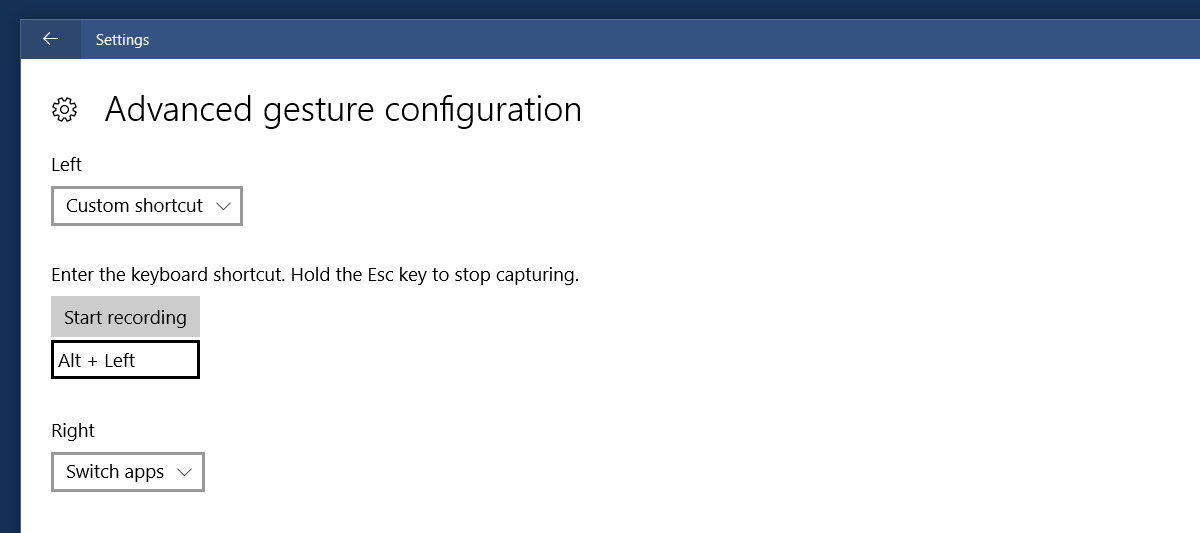
Task: Click the gear icon beside the heading
Action: (65, 109)
